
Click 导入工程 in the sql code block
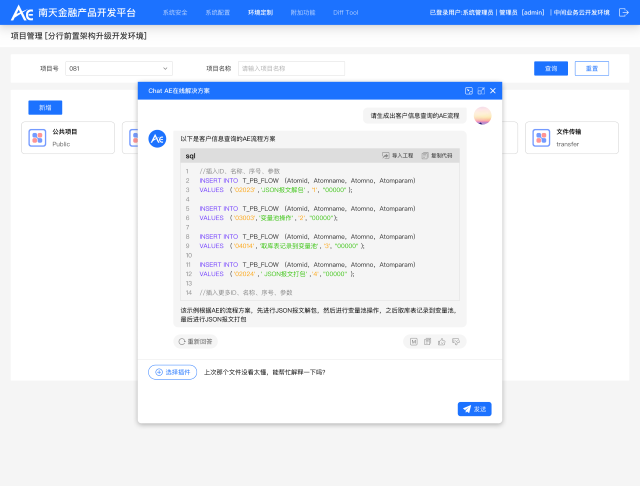tap(398, 156)
